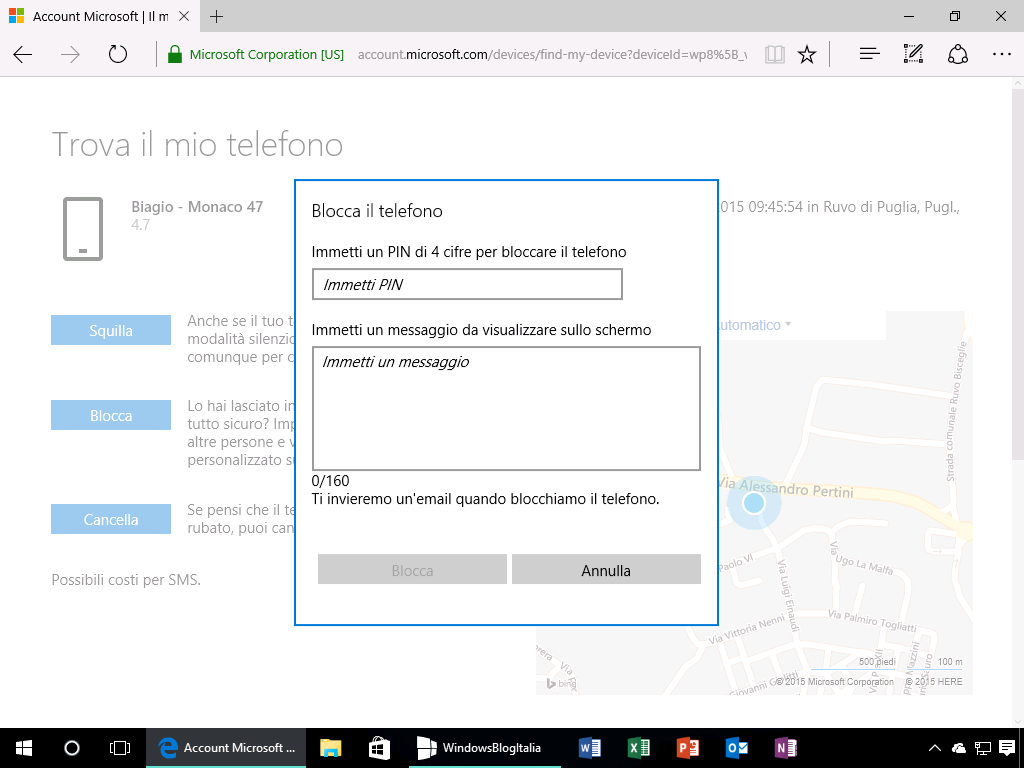This screenshot has height=783, width=1024.
Task: Open the Windows Store taskbar icon
Action: coord(379,748)
